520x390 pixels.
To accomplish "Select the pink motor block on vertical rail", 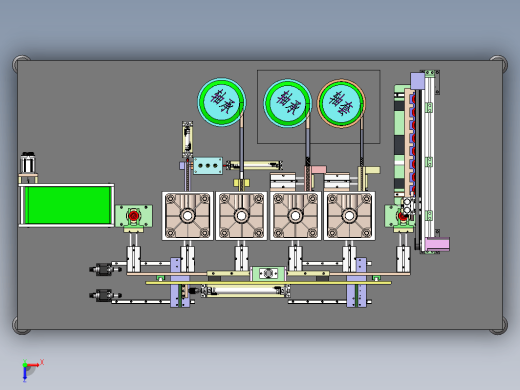I will 438,244.
